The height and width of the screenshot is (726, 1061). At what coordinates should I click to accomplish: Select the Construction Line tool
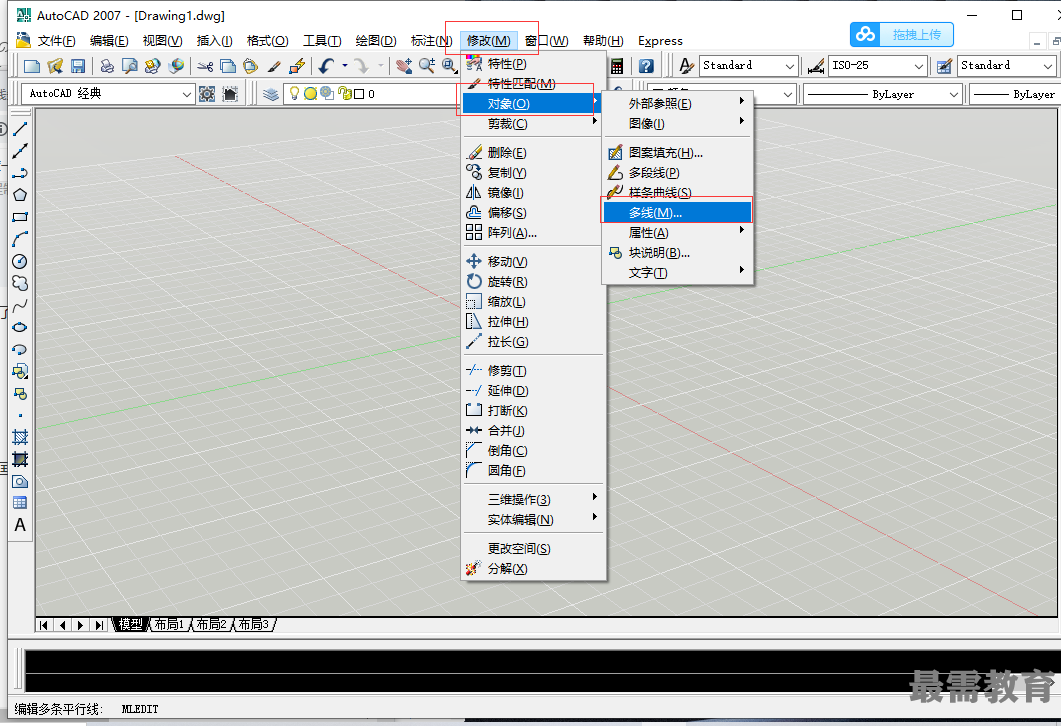click(20, 151)
